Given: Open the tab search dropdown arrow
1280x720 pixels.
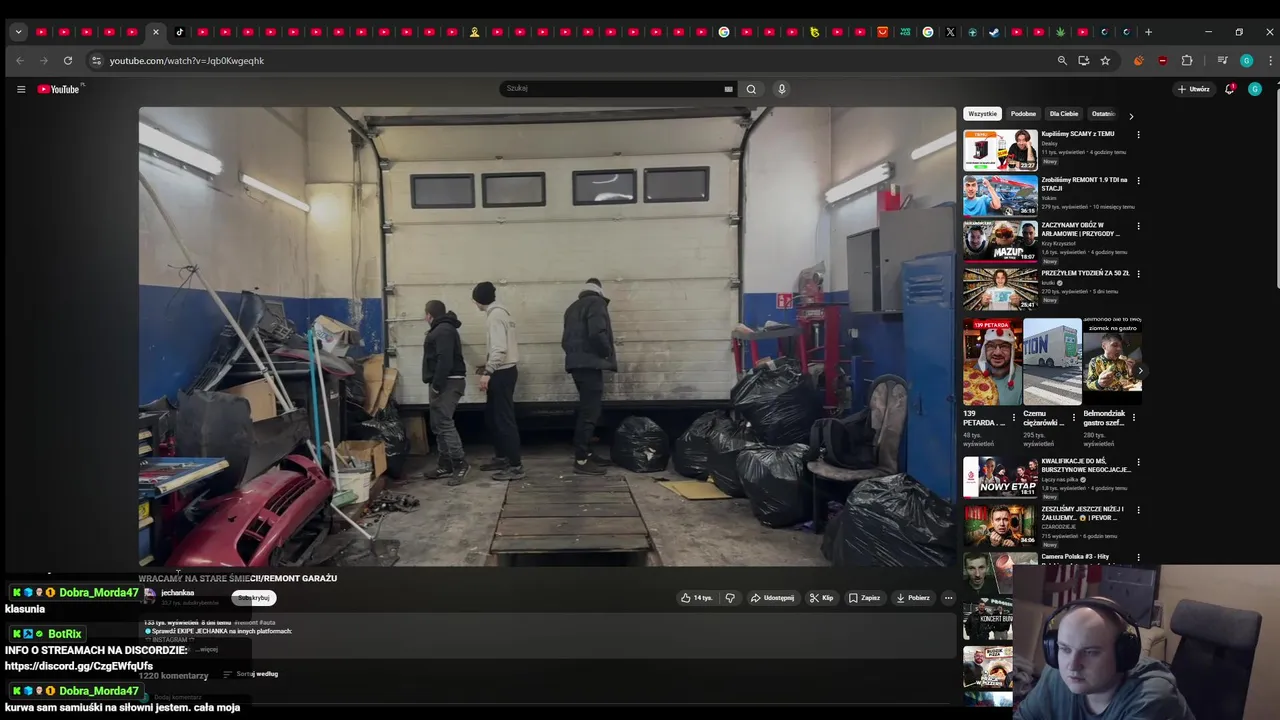Looking at the screenshot, I should (18, 32).
